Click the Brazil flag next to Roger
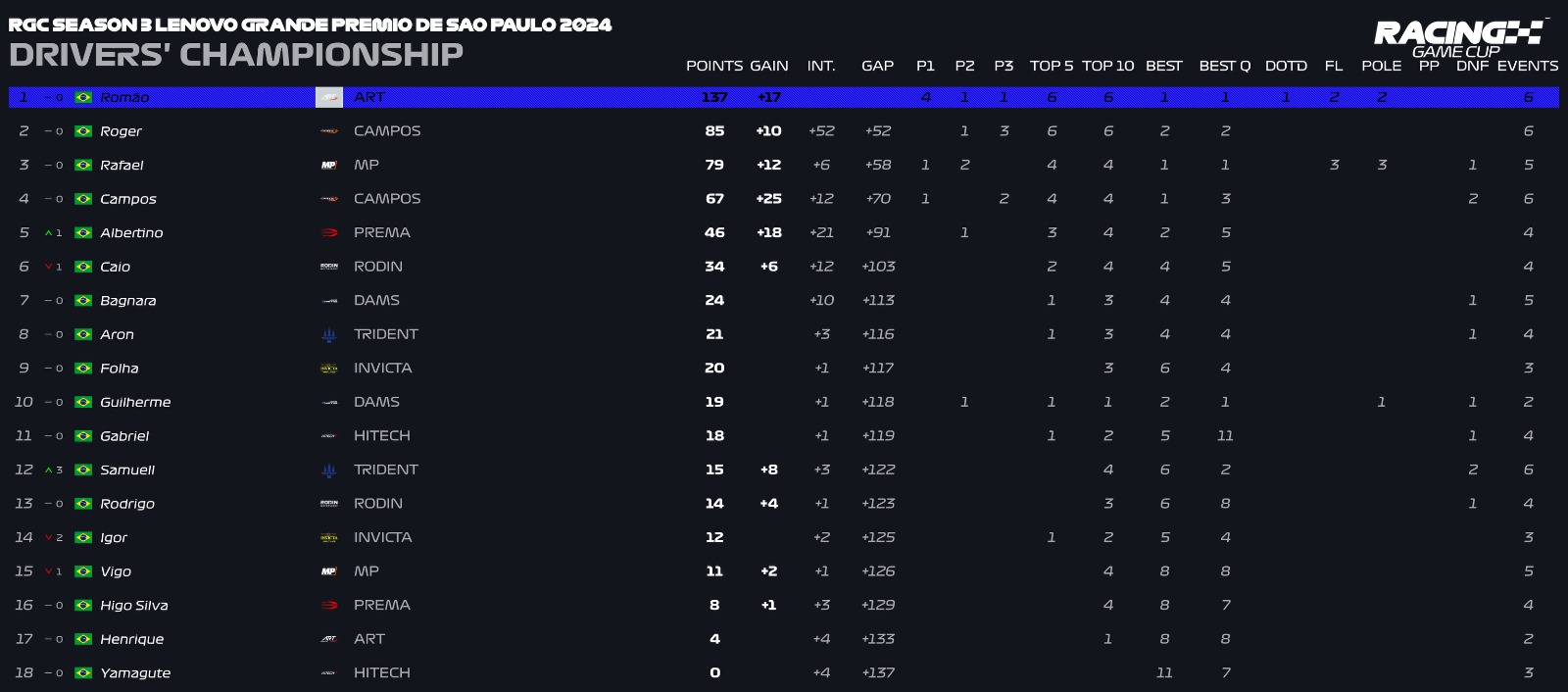Image resolution: width=1568 pixels, height=692 pixels. tap(83, 131)
